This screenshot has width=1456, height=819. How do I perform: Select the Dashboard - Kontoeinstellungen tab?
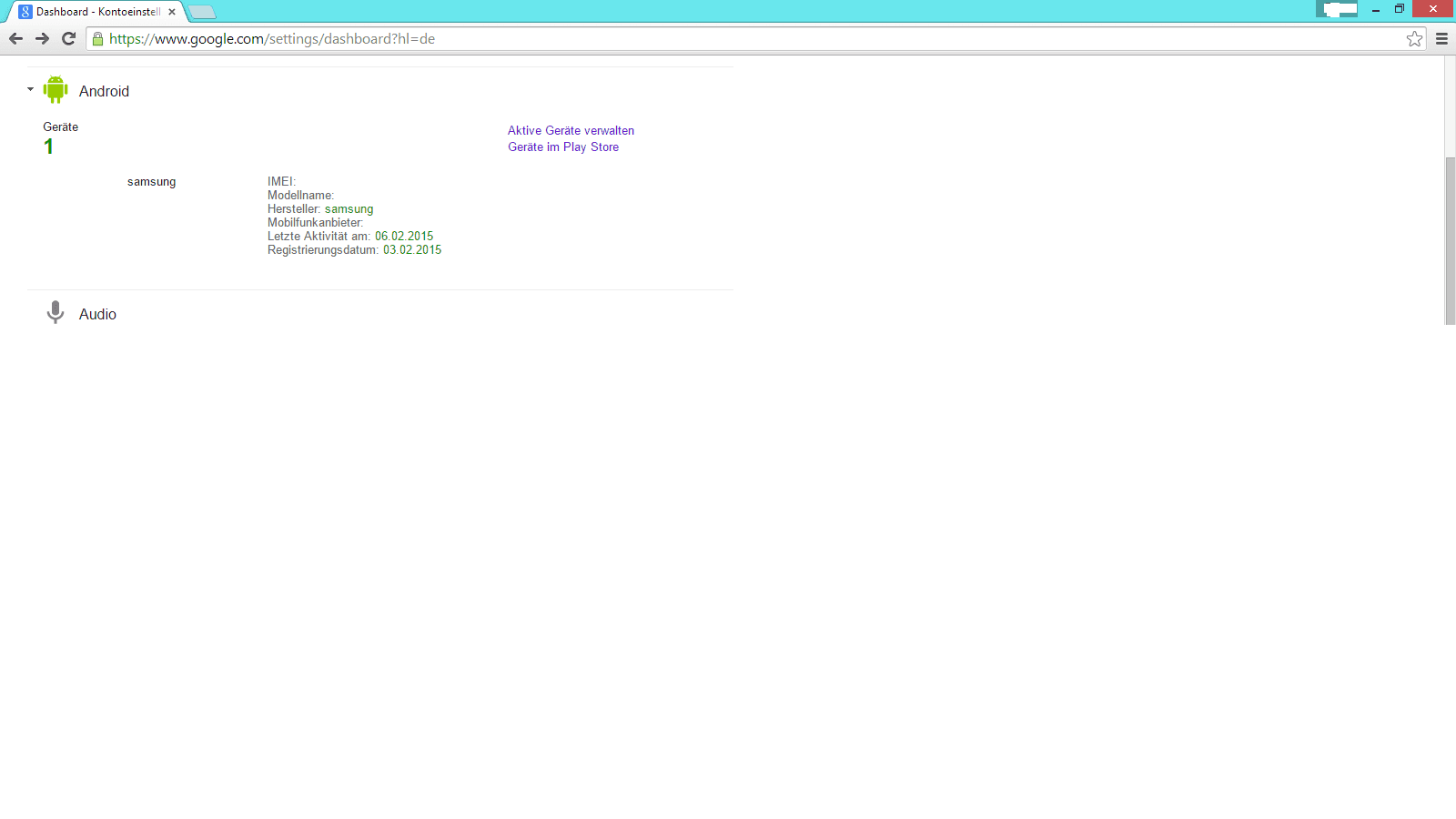pos(96,12)
